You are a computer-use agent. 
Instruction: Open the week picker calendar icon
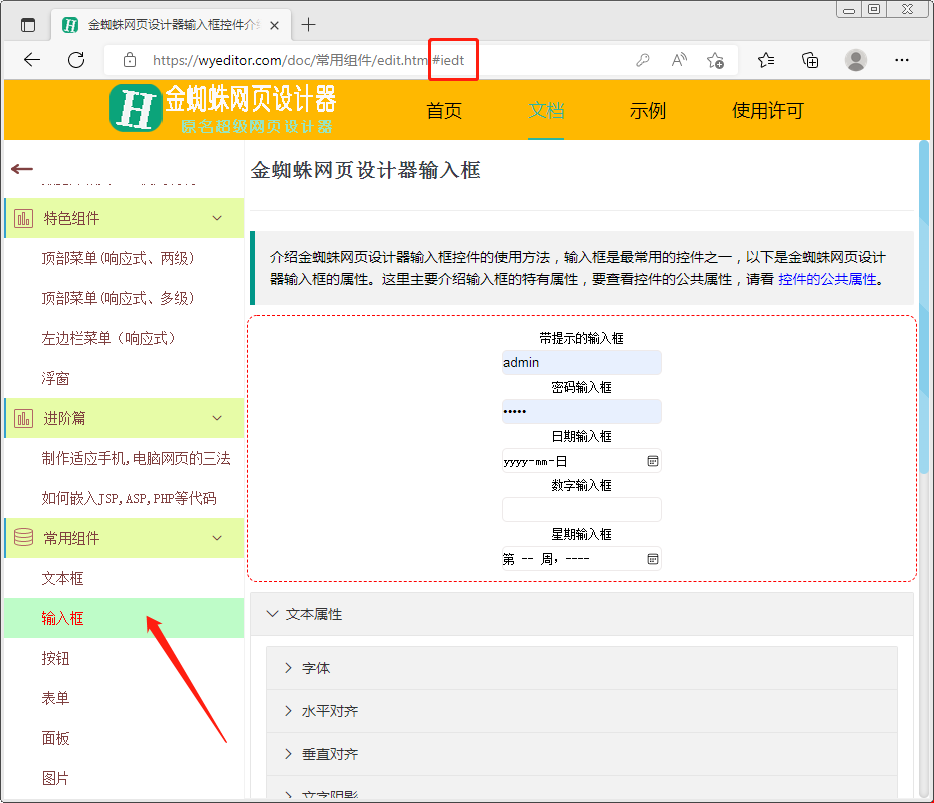653,559
